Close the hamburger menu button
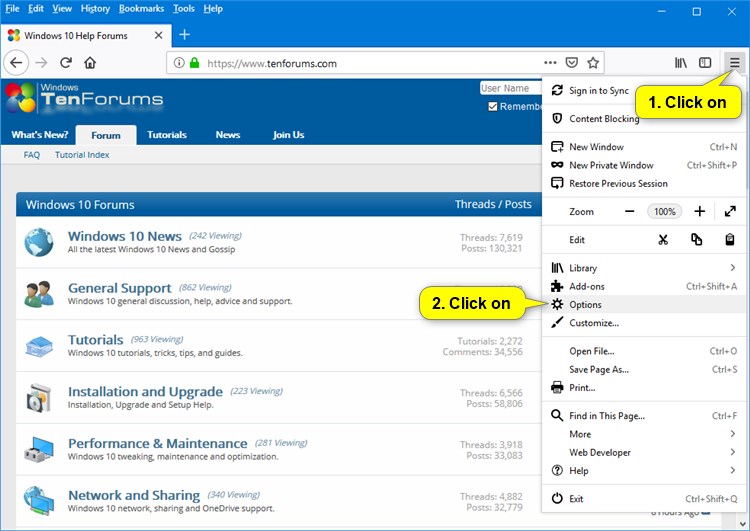The height and width of the screenshot is (531, 750). pos(734,63)
